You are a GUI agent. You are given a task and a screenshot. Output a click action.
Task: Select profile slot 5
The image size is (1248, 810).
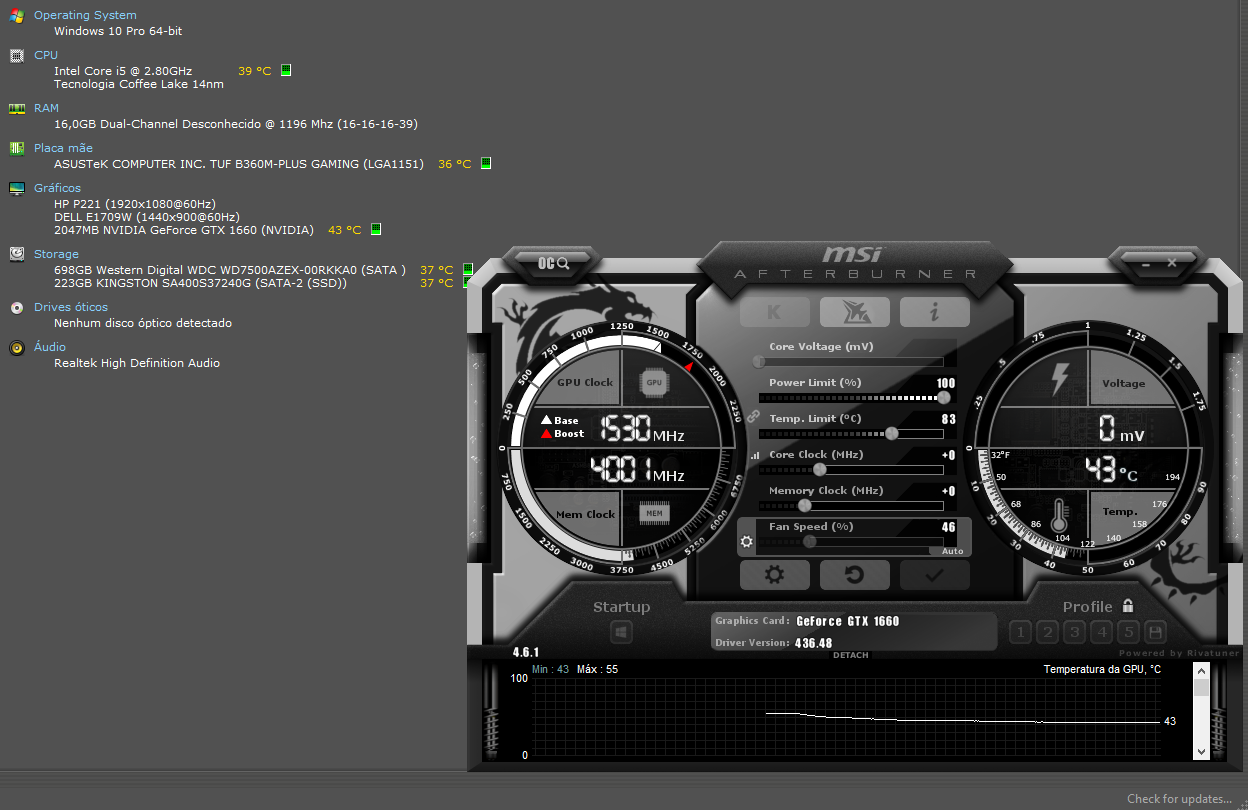1128,632
